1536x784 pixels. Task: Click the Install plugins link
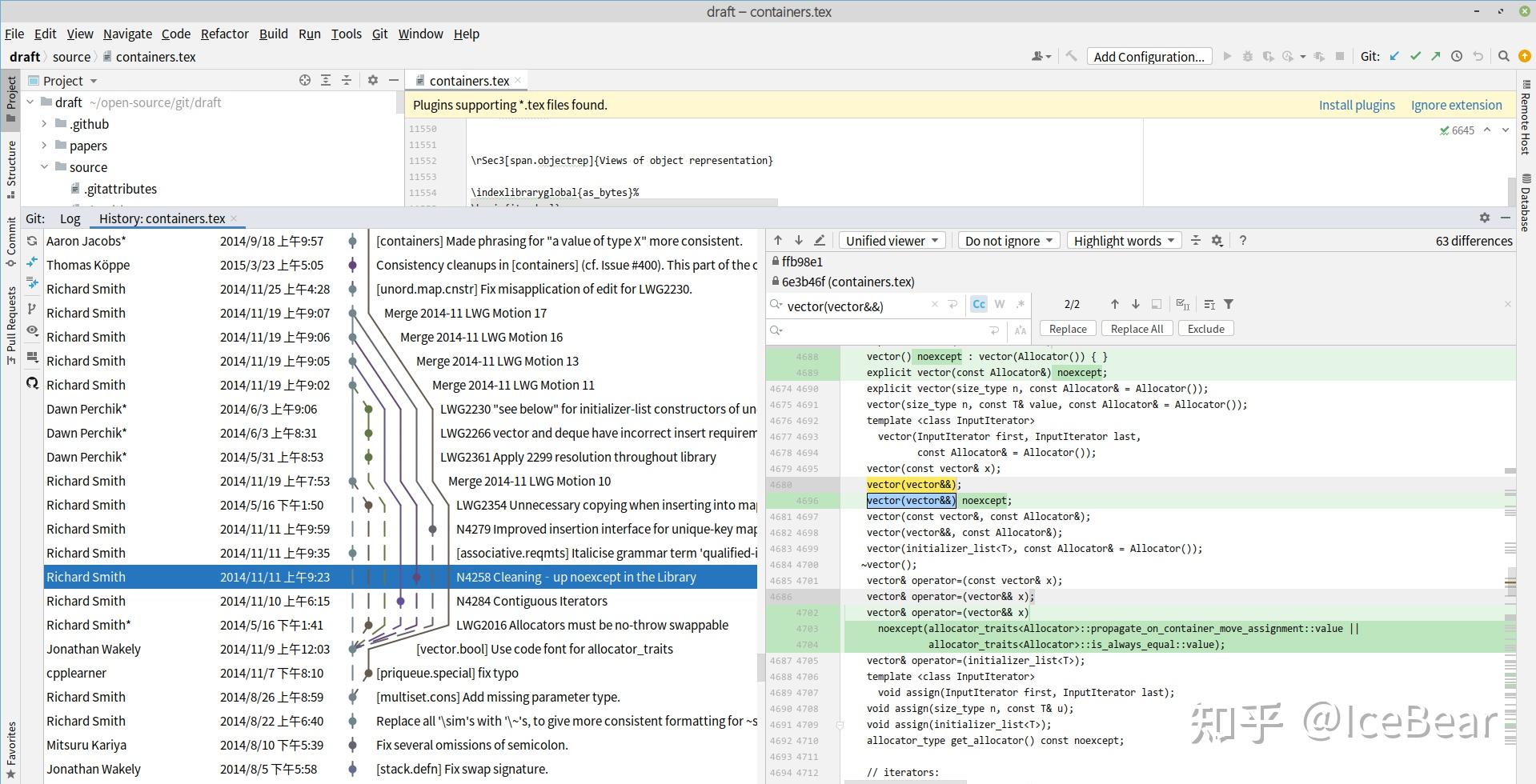(1356, 105)
